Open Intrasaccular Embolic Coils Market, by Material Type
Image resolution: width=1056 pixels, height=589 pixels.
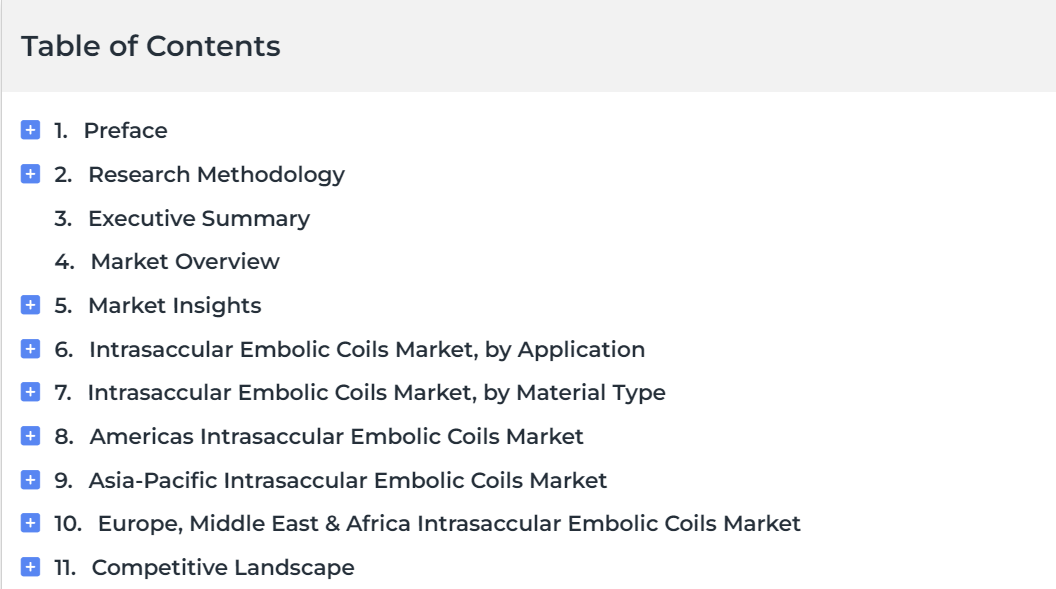376,393
